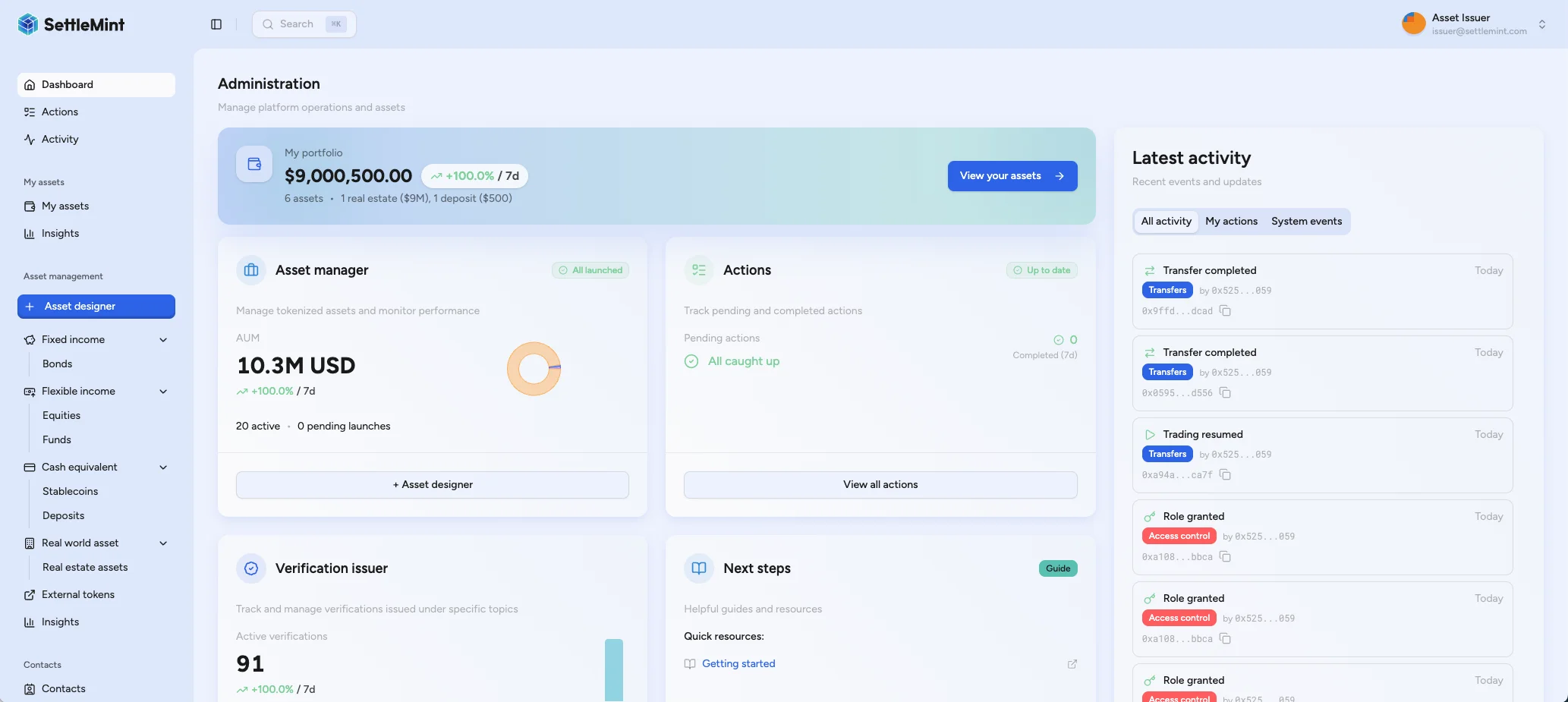This screenshot has width=1568, height=702.
Task: Copy the 0x9ffd...dcad transaction hash
Action: pos(1225,311)
